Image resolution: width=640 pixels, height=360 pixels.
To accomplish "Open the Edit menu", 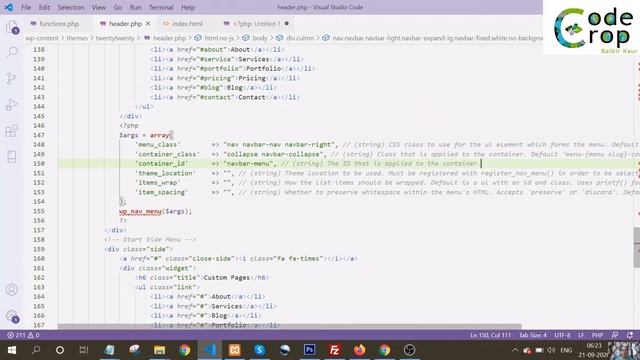I will (44, 7).
